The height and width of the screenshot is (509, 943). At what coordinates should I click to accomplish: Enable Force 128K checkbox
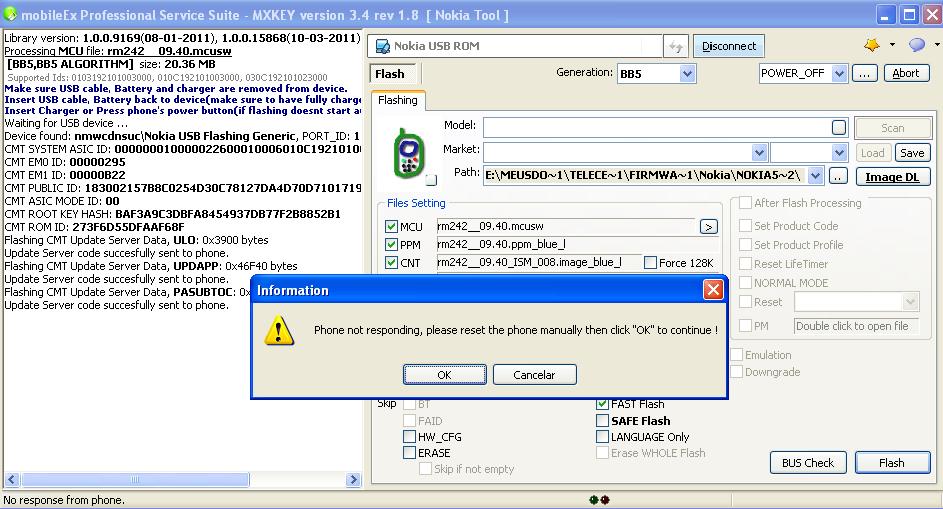(x=650, y=263)
